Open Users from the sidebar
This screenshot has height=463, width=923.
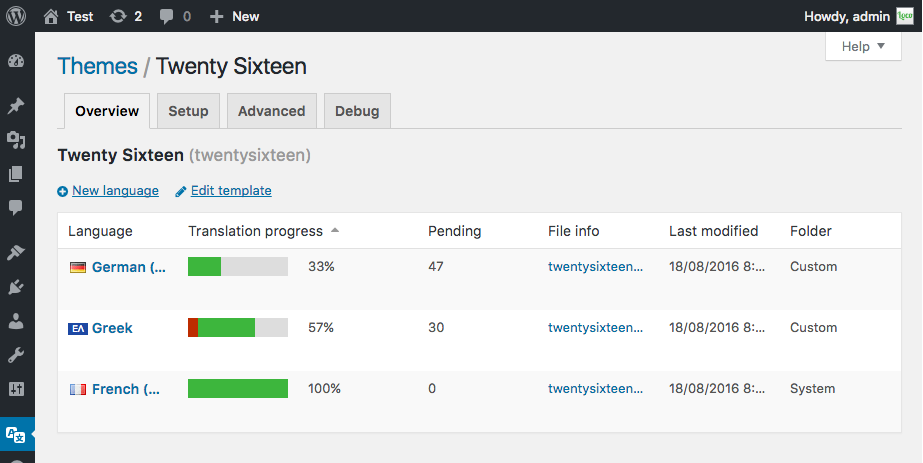[16, 321]
